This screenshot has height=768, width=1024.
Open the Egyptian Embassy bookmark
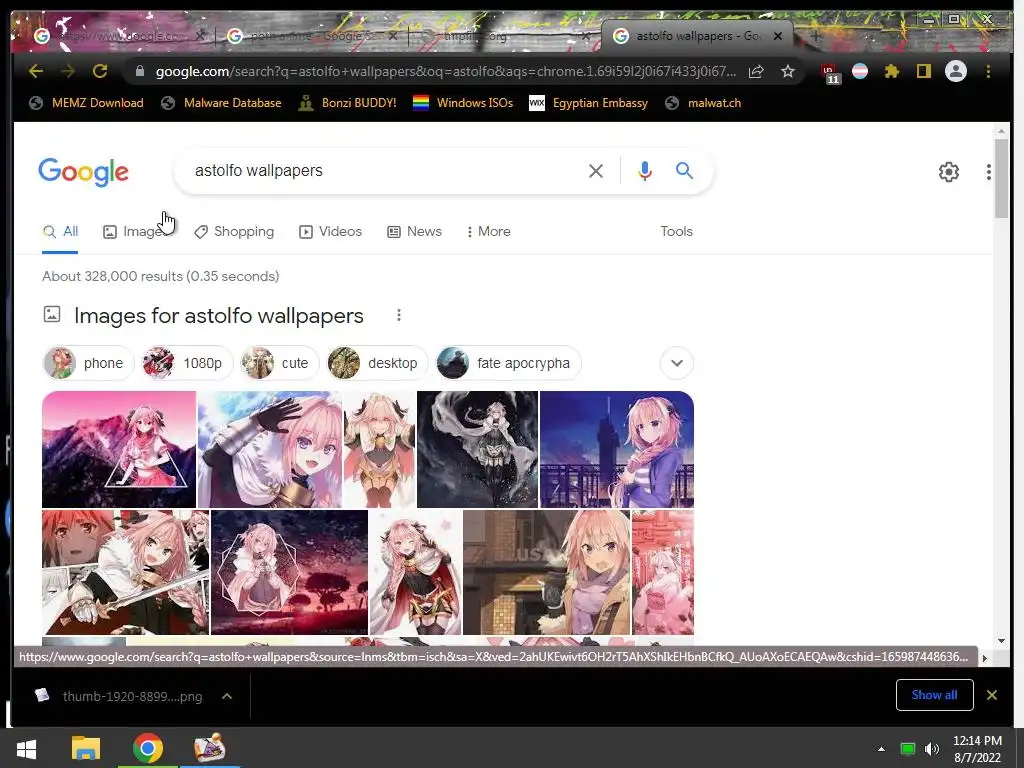589,103
